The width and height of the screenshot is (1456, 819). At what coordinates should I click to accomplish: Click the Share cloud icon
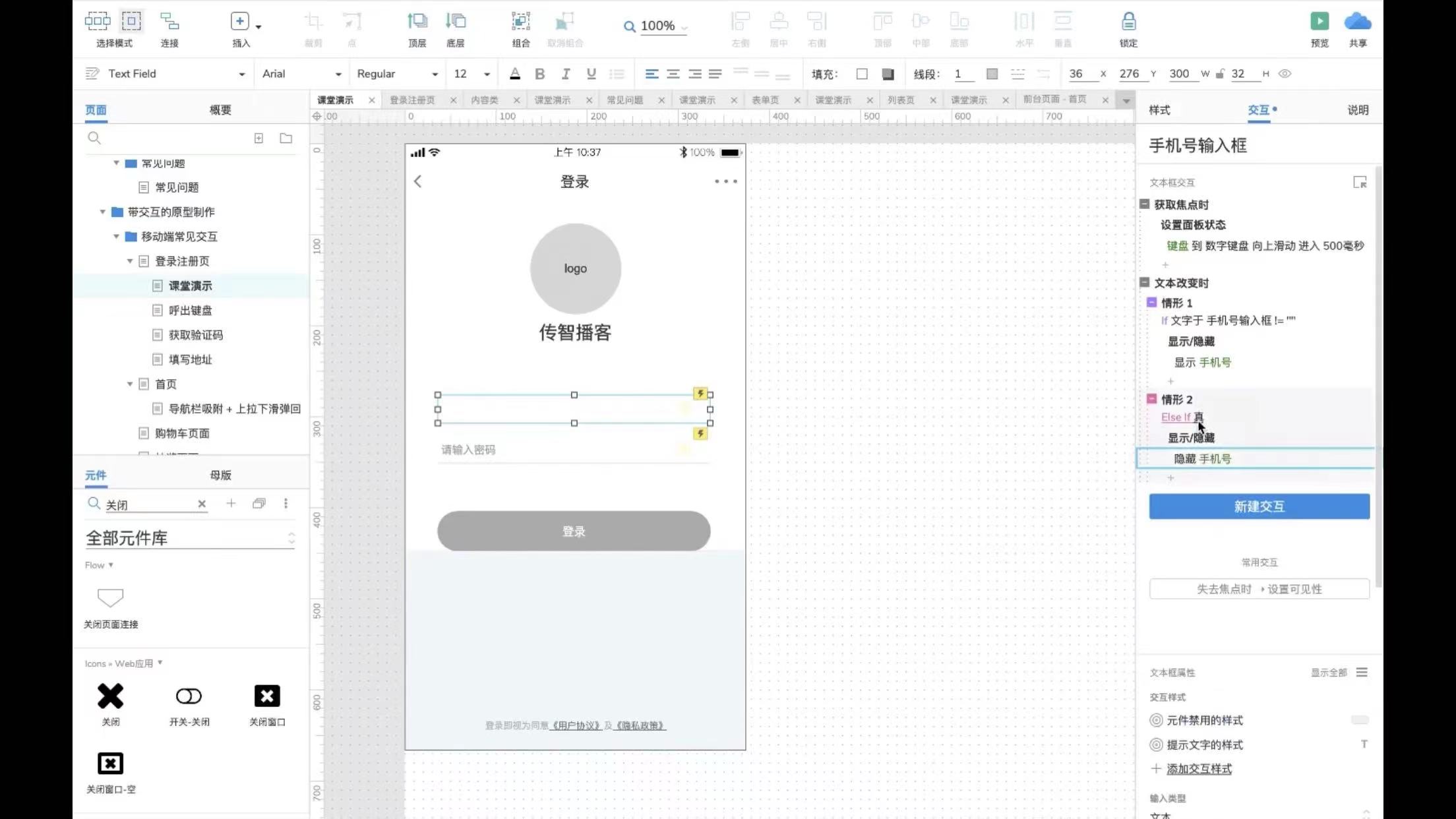pyautogui.click(x=1357, y=22)
